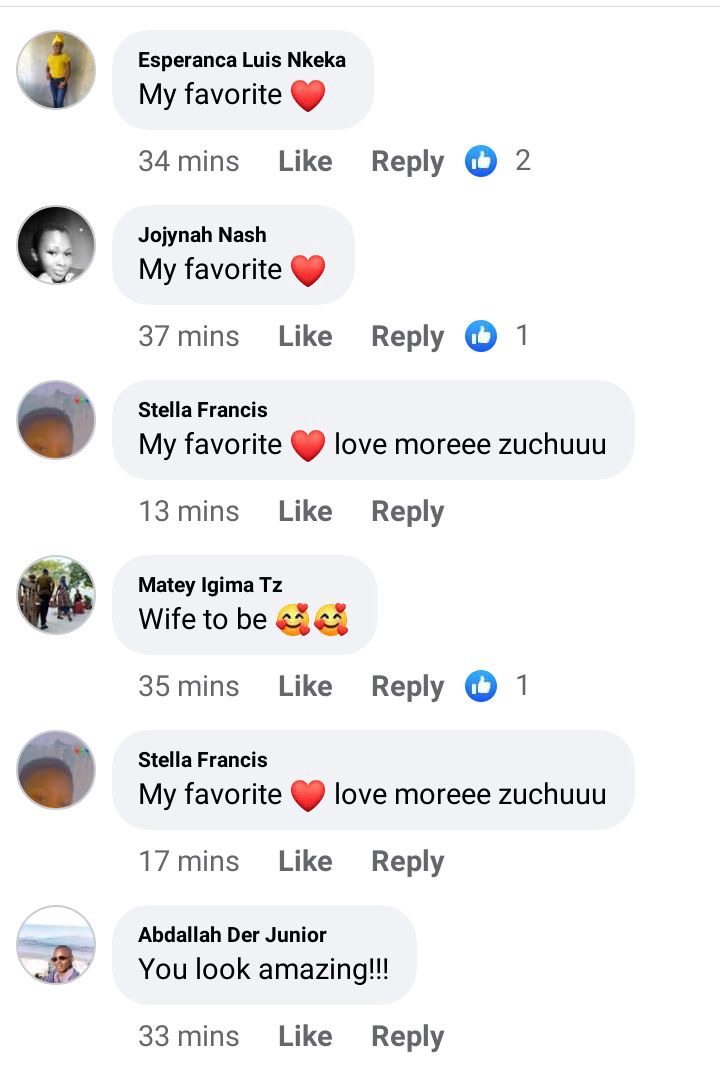Open Matey Igima Tz's profile picture
The image size is (720, 1065).
click(x=56, y=595)
